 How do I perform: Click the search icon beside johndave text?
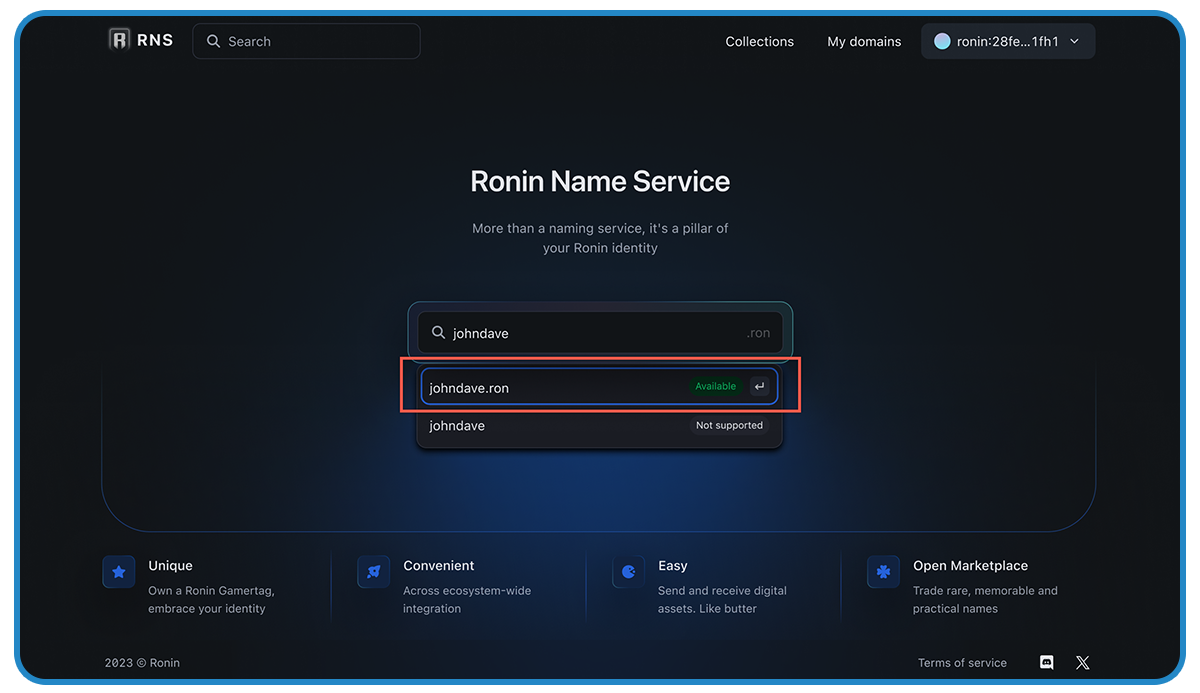[x=438, y=333]
